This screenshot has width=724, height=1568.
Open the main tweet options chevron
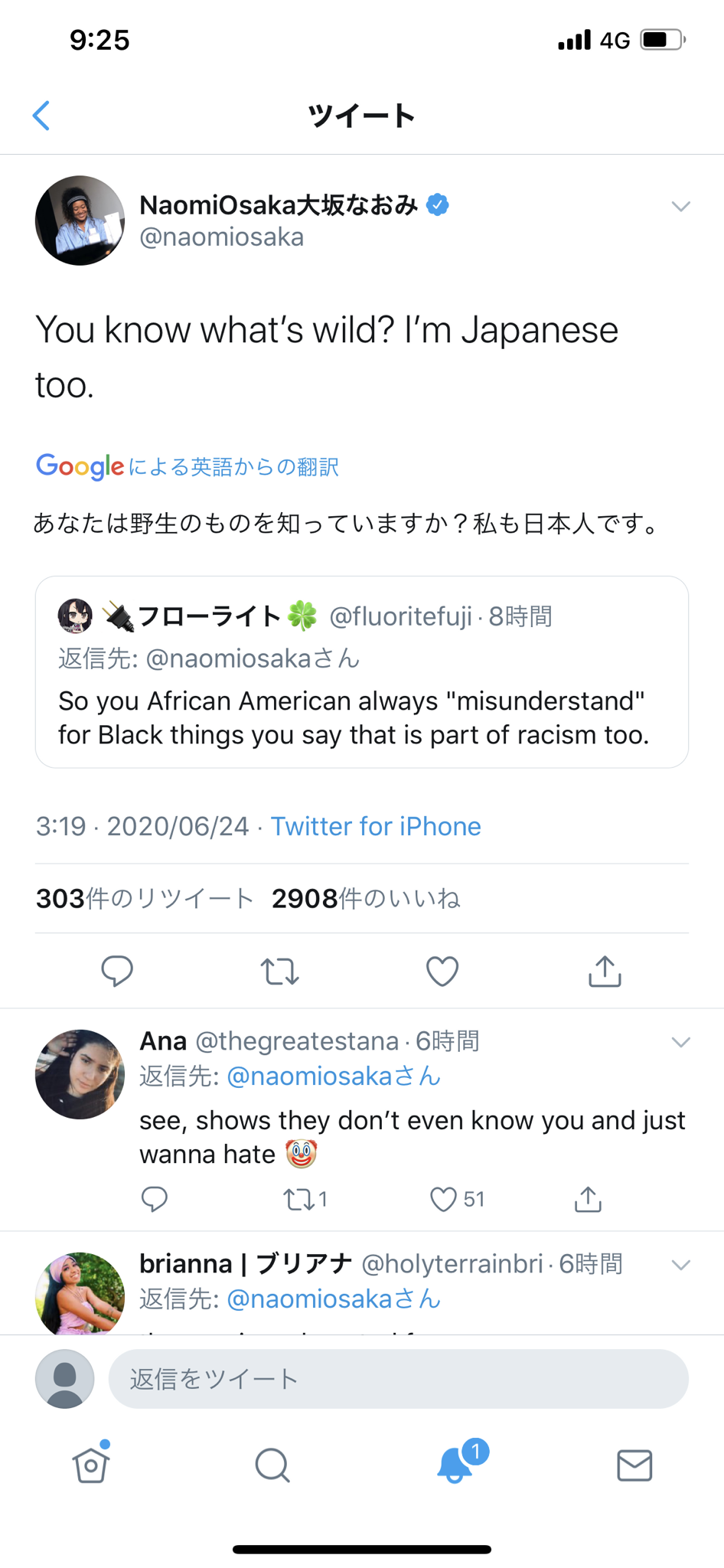point(680,206)
